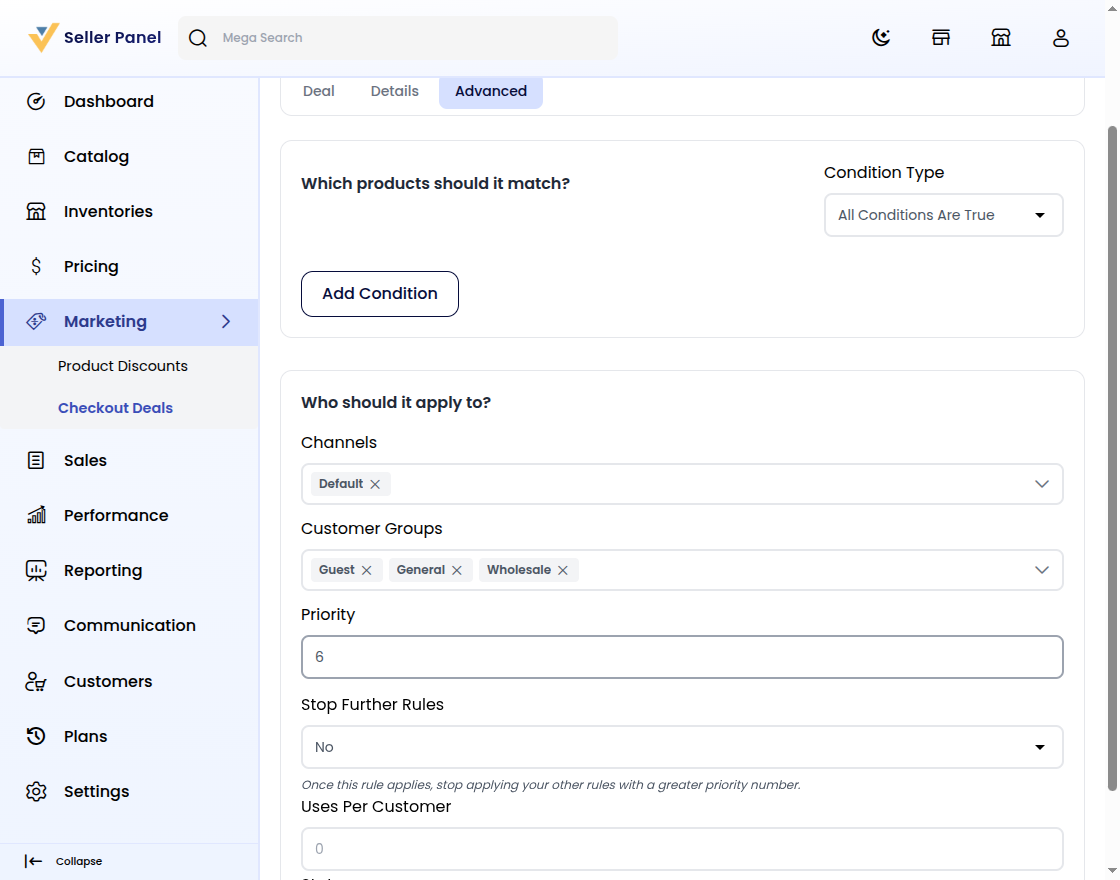Click the Catalog icon in the sidebar
The width and height of the screenshot is (1120, 880).
tap(36, 156)
